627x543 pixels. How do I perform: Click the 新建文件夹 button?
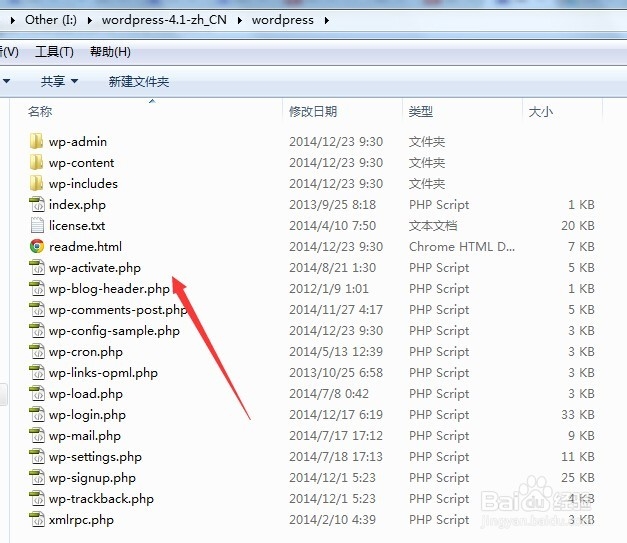tap(139, 82)
